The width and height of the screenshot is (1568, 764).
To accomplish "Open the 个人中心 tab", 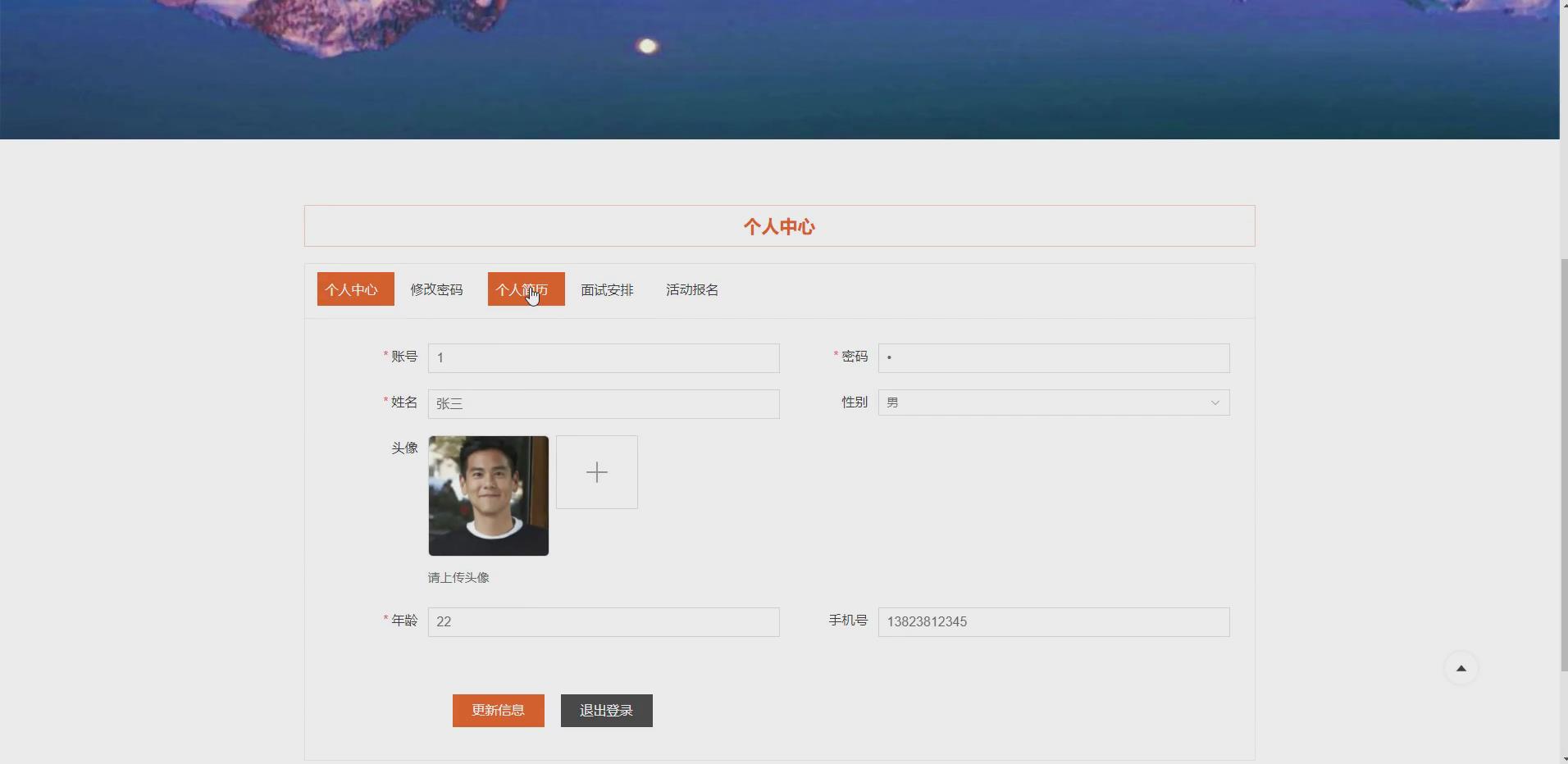I will tap(355, 289).
